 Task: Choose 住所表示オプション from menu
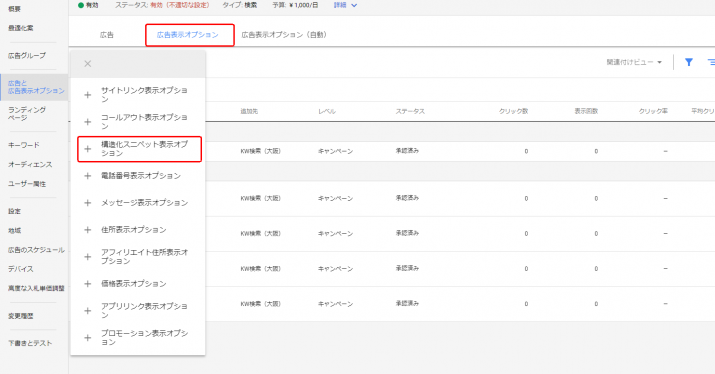(x=138, y=230)
